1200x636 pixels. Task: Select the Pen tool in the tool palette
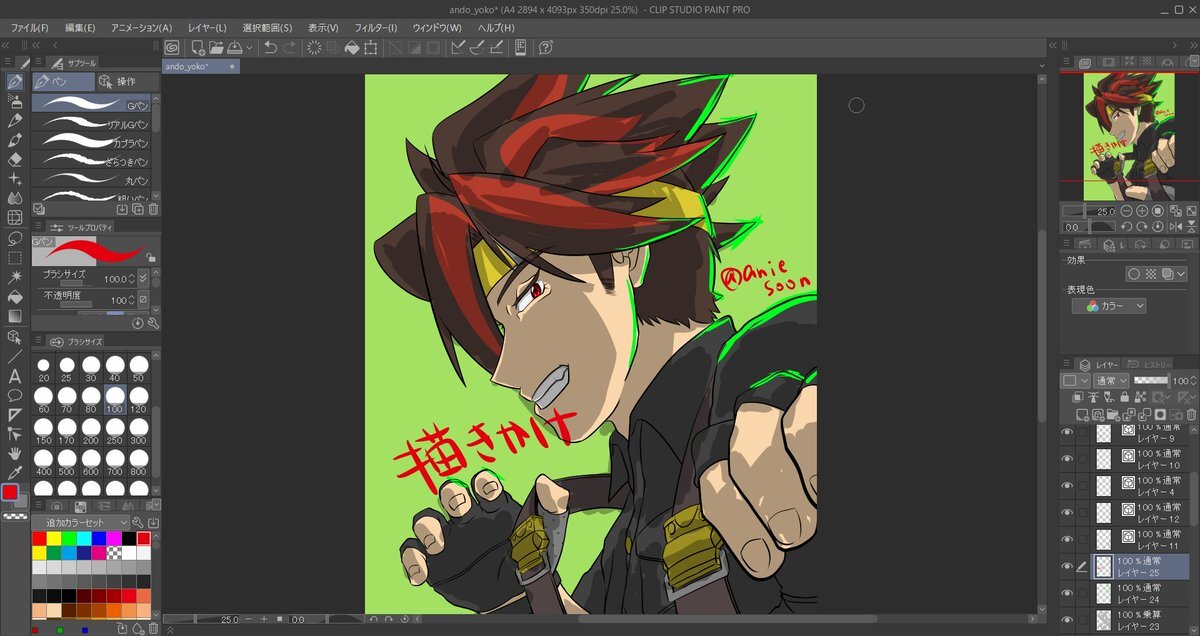(15, 82)
